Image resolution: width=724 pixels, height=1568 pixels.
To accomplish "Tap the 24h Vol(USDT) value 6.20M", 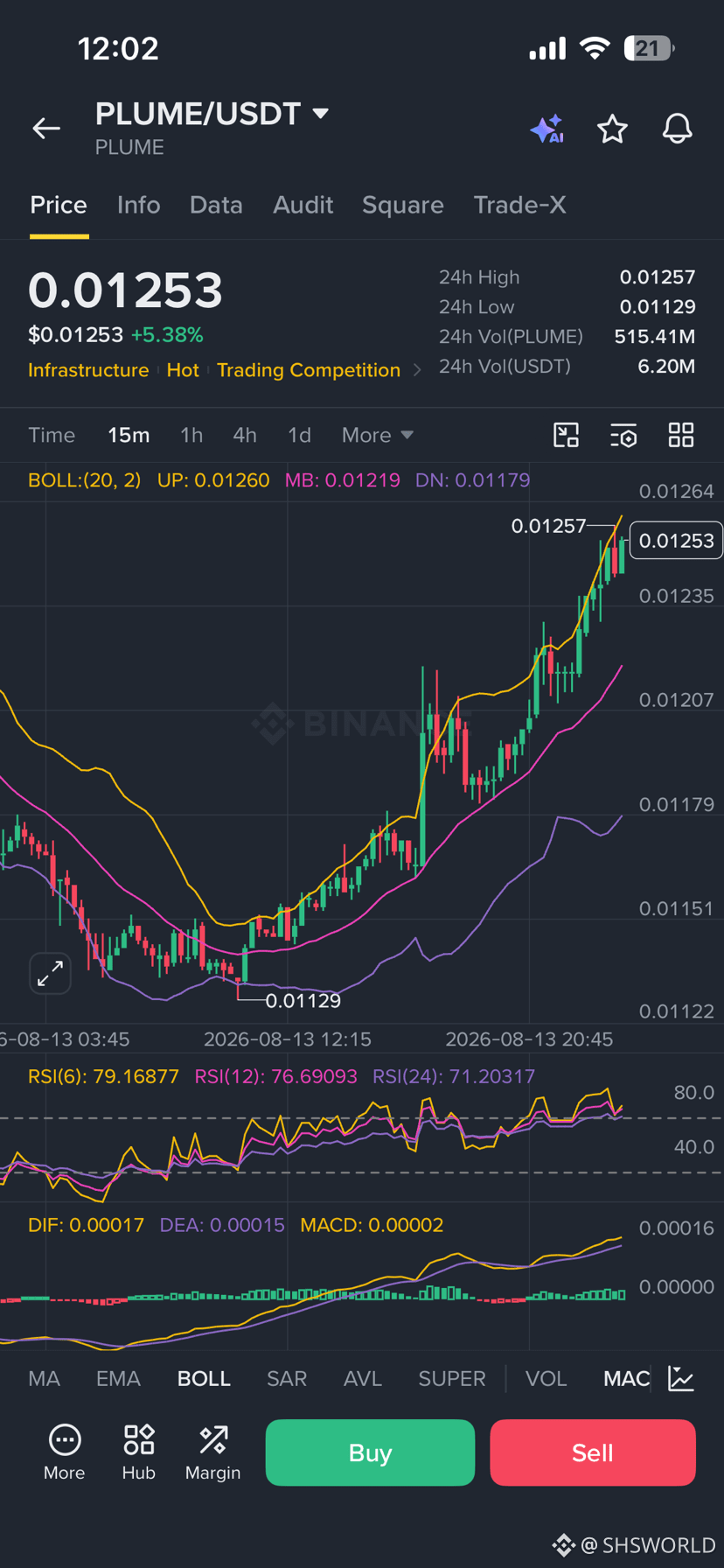I will point(666,366).
